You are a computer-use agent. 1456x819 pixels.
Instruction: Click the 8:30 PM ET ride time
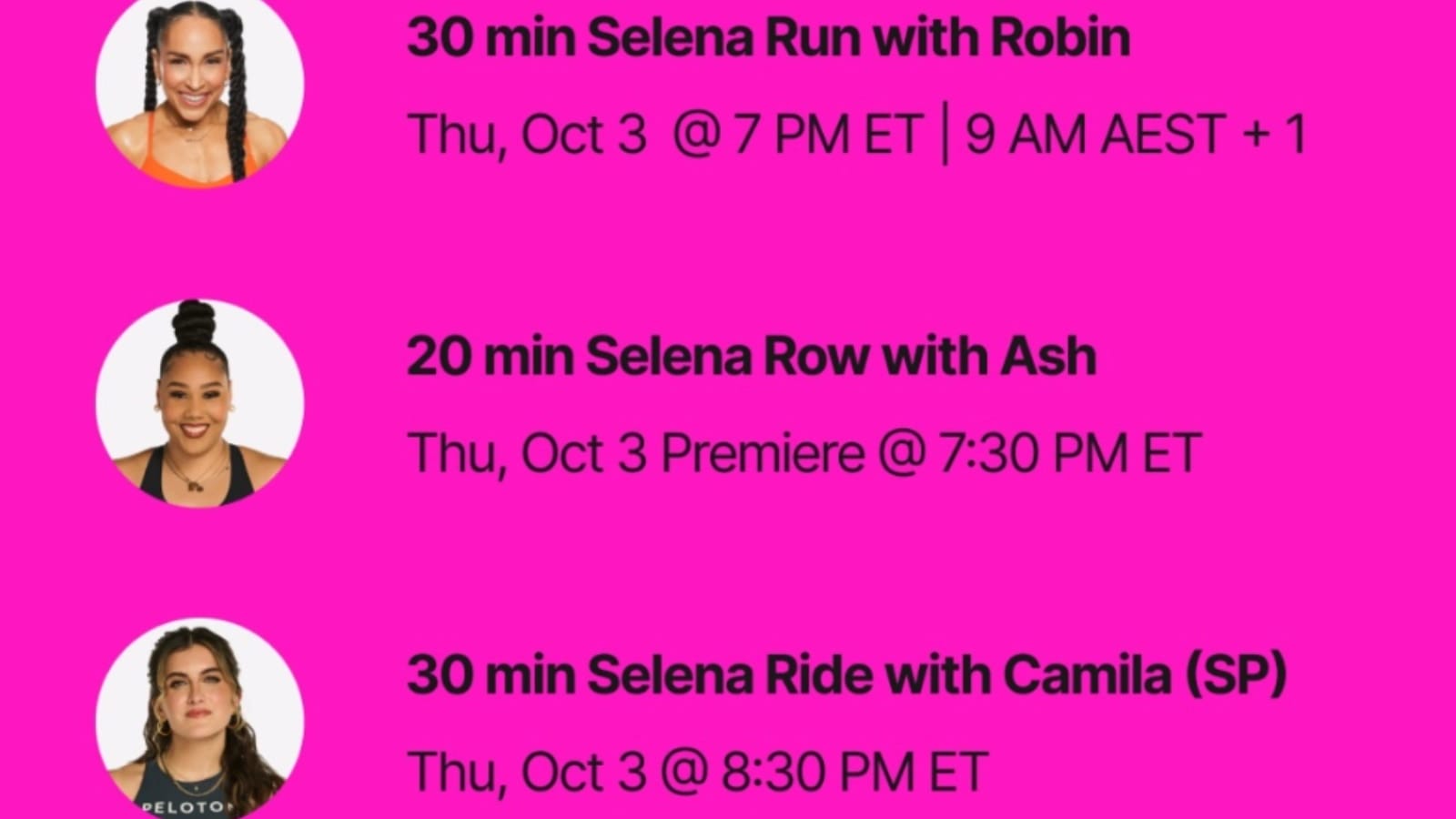point(854,772)
